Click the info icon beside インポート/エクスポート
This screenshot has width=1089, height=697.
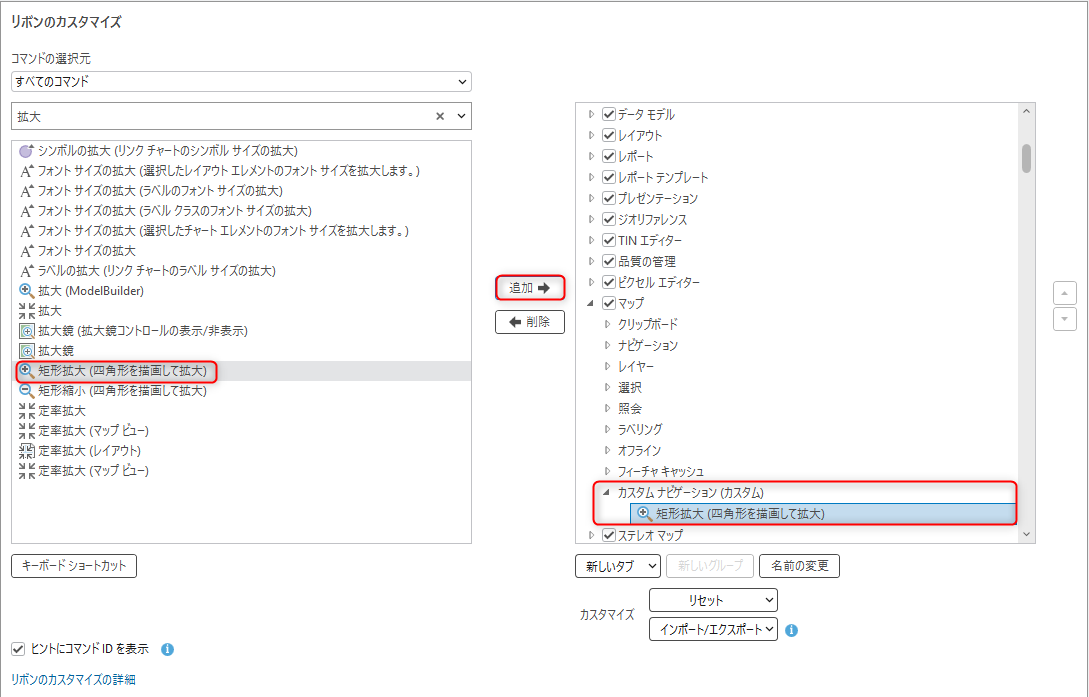pos(791,631)
